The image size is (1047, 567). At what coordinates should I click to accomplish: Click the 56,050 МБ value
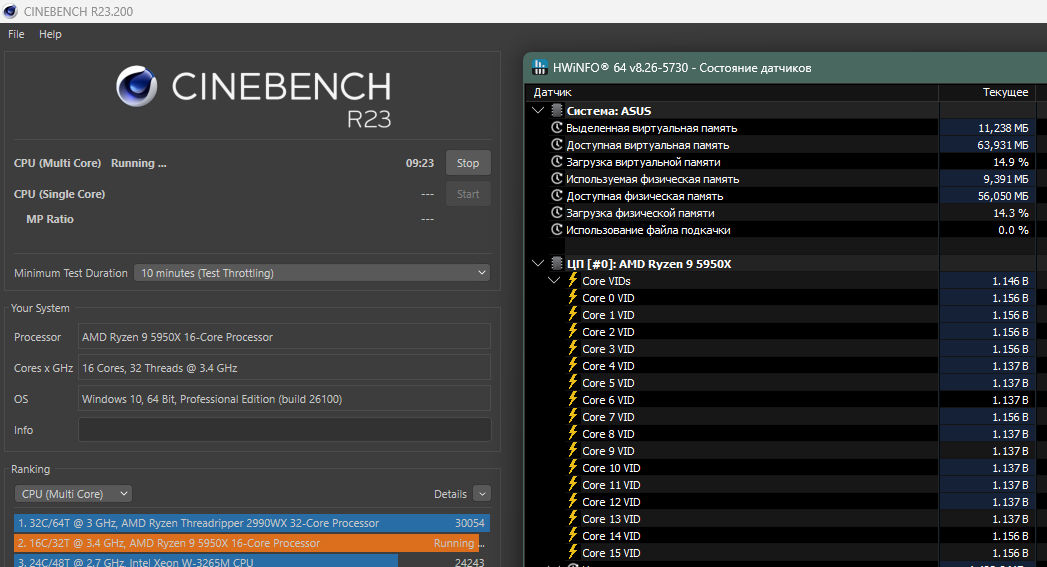click(x=1003, y=196)
